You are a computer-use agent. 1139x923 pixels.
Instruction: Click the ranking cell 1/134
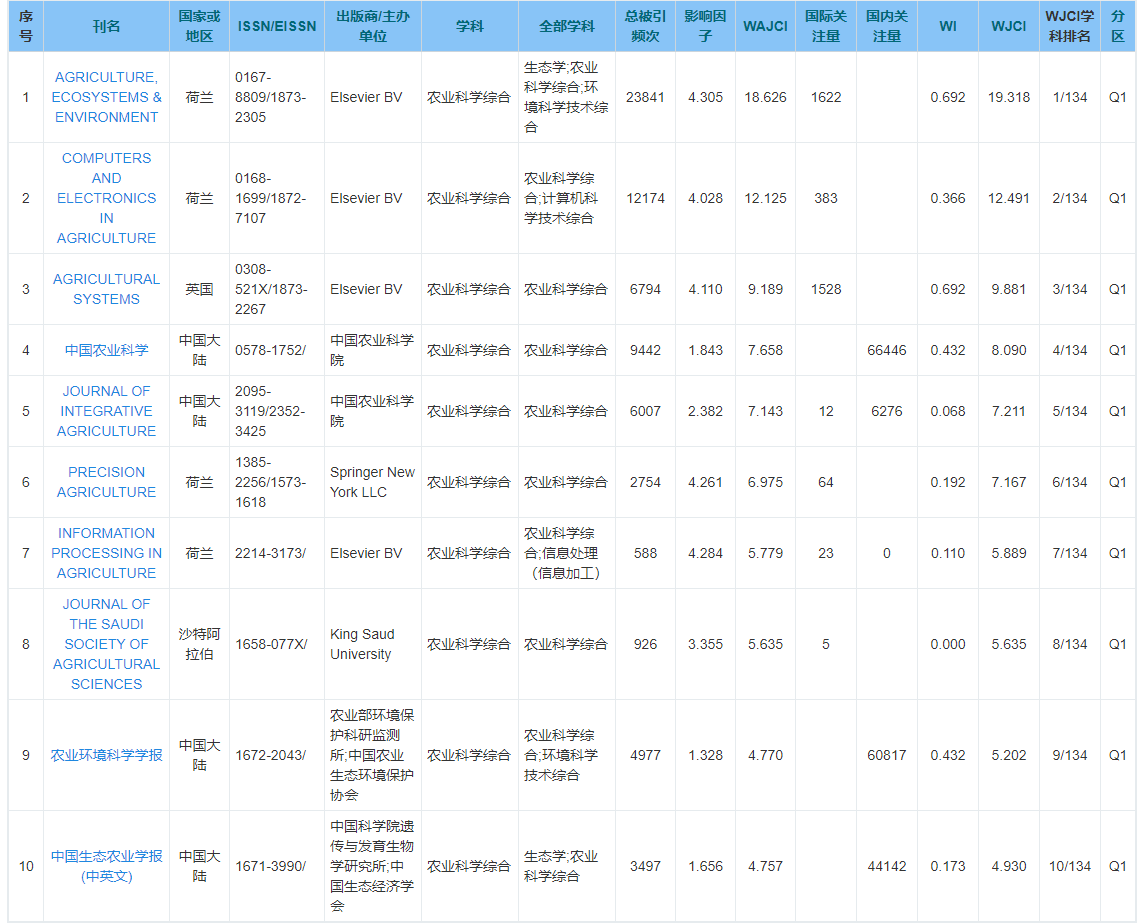coord(1070,97)
